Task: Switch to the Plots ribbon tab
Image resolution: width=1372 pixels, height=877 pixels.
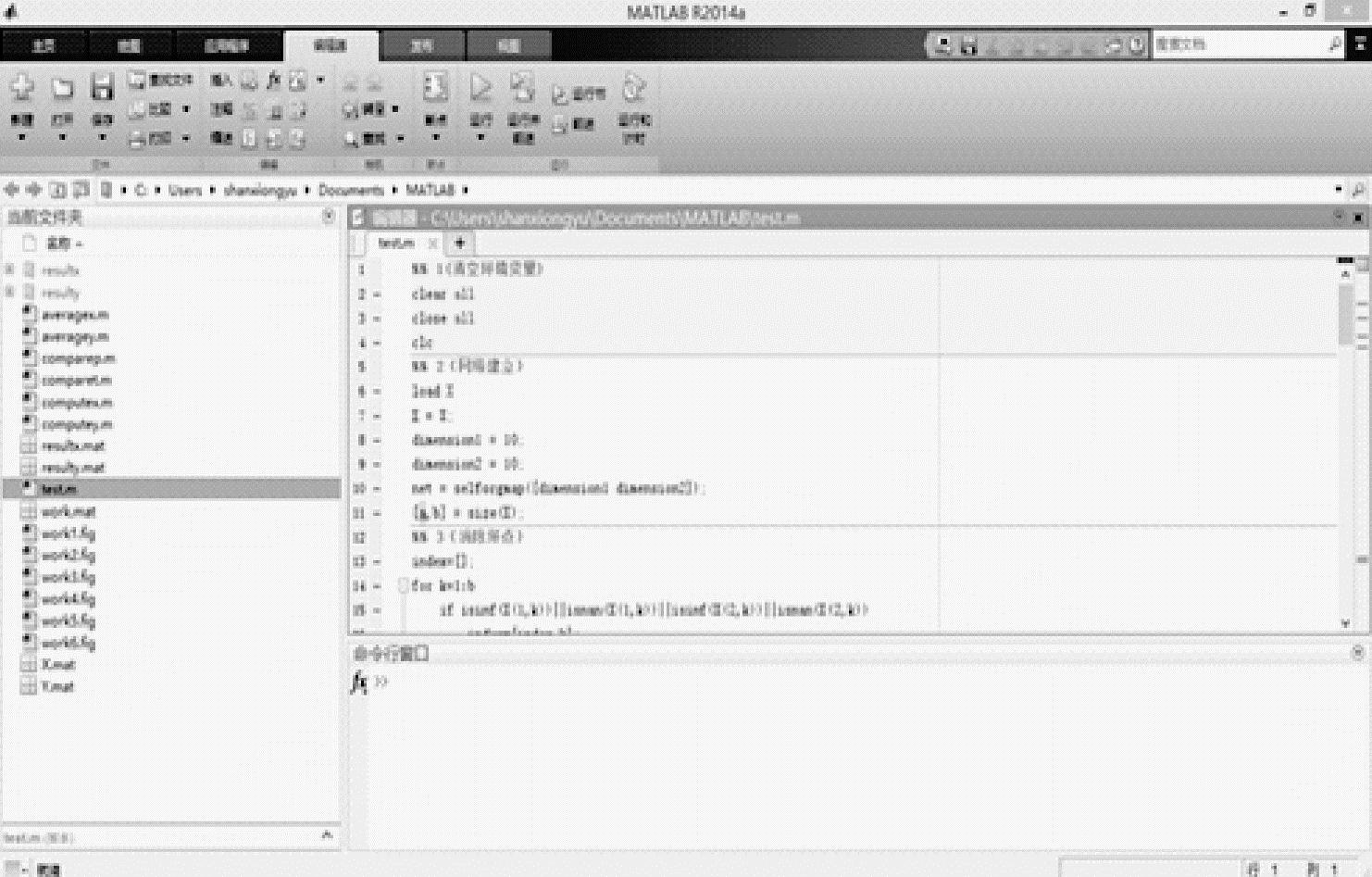Action: pyautogui.click(x=129, y=45)
